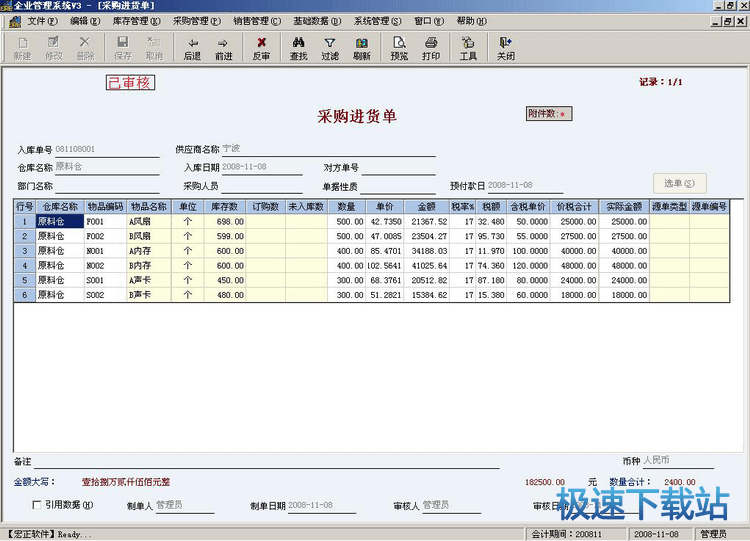Click the 保存 (Save) toolbar icon
The width and height of the screenshot is (750, 541).
[x=123, y=48]
